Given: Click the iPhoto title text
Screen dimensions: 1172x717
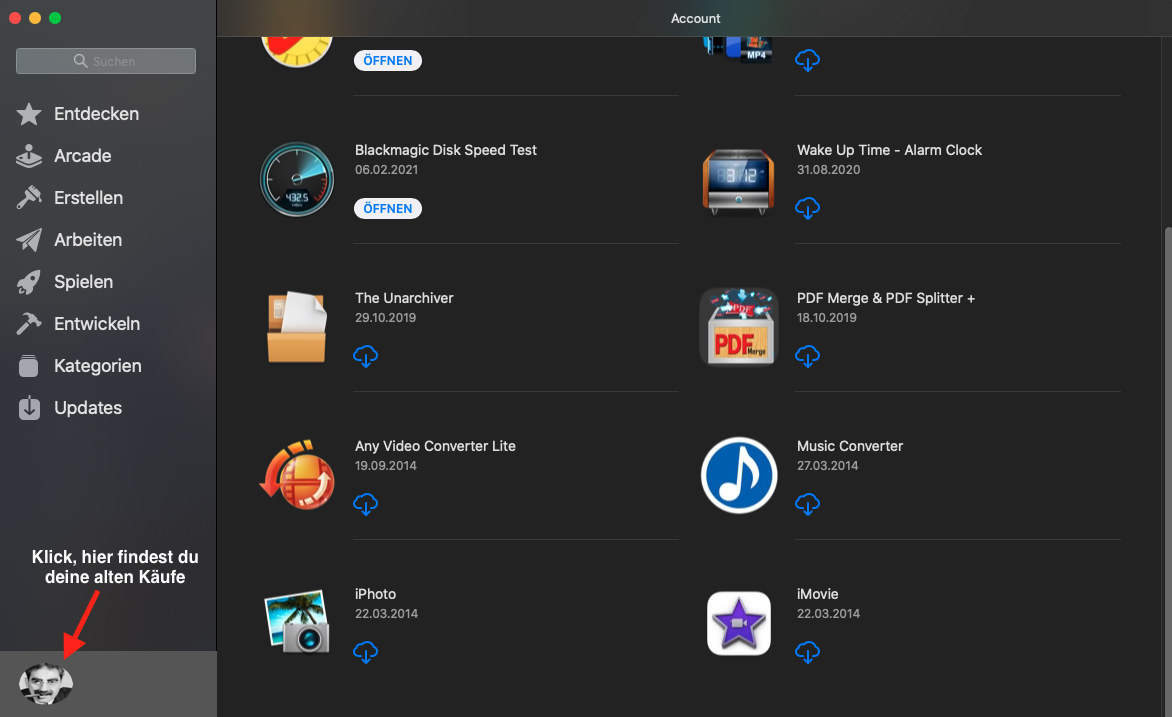Looking at the screenshot, I should click(x=375, y=594).
